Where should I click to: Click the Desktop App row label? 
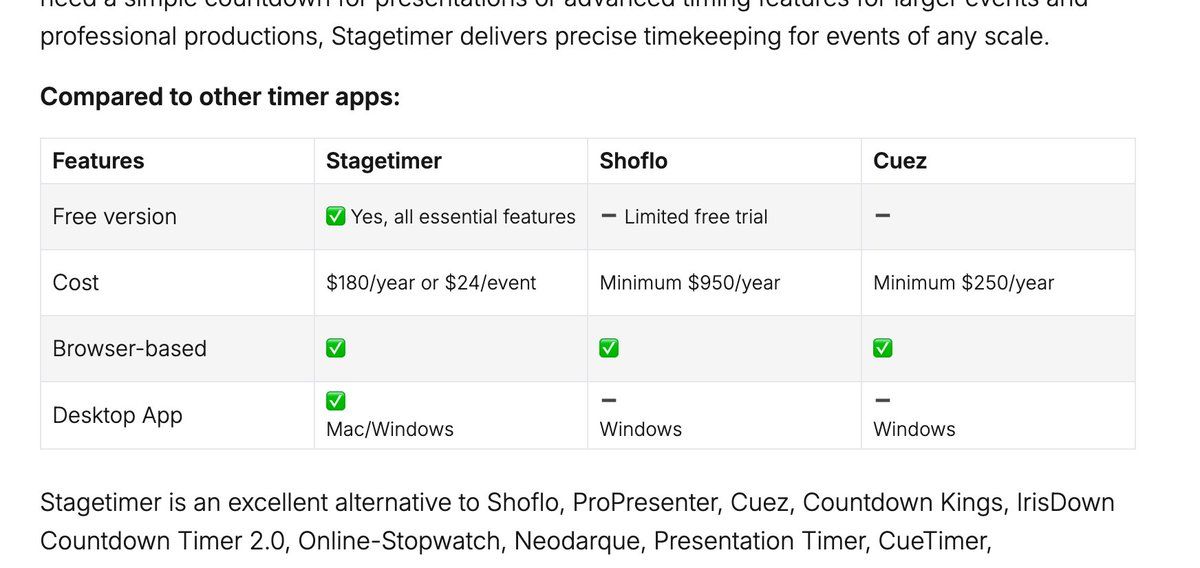(x=117, y=415)
